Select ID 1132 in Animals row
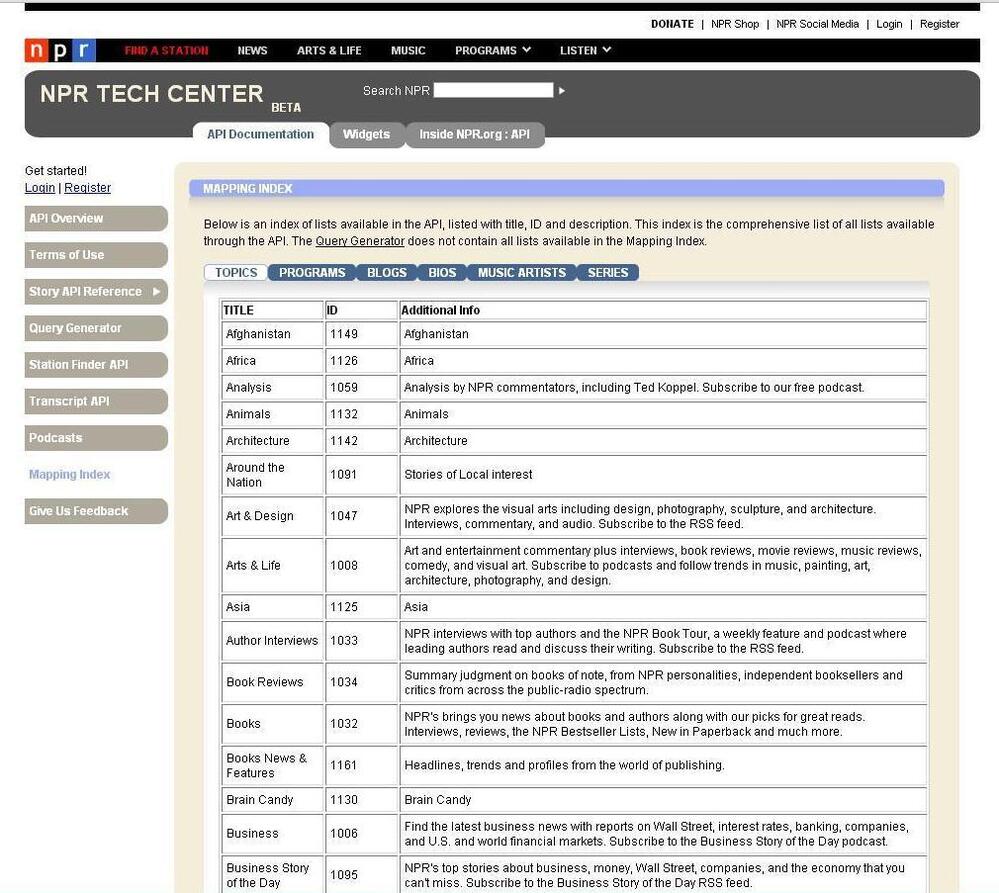The image size is (999, 893). pos(361,414)
